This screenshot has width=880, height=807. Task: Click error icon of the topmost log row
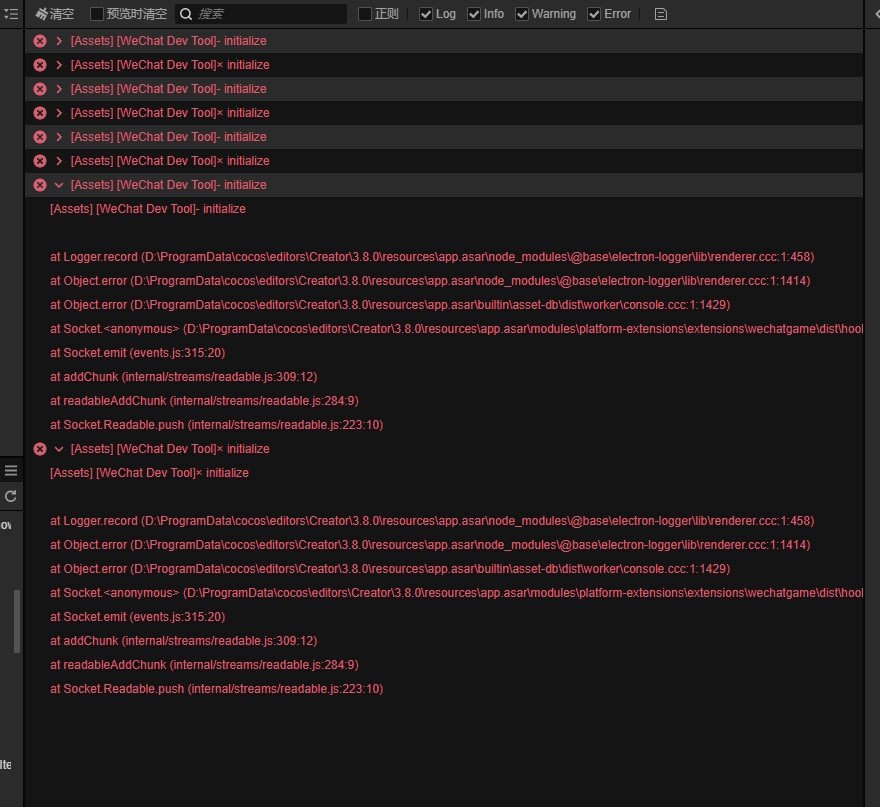tap(40, 41)
